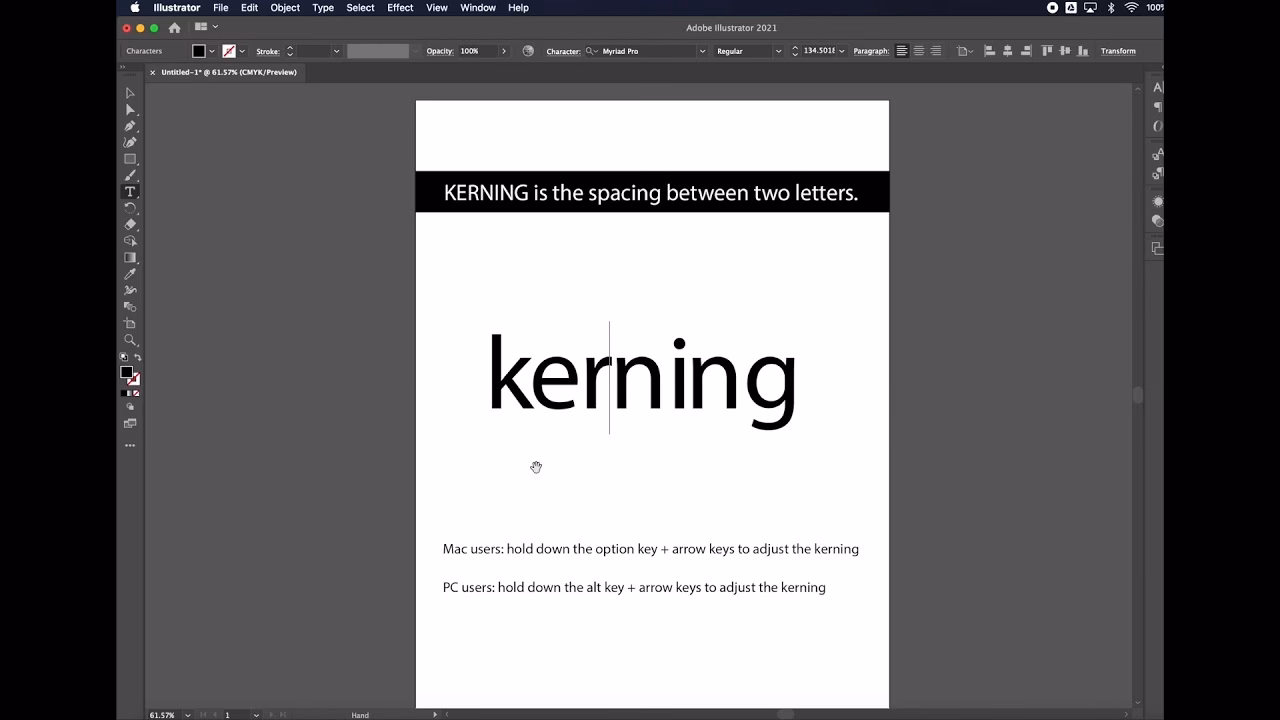Click the Opacity 100% input field
1280x720 pixels.
476,51
